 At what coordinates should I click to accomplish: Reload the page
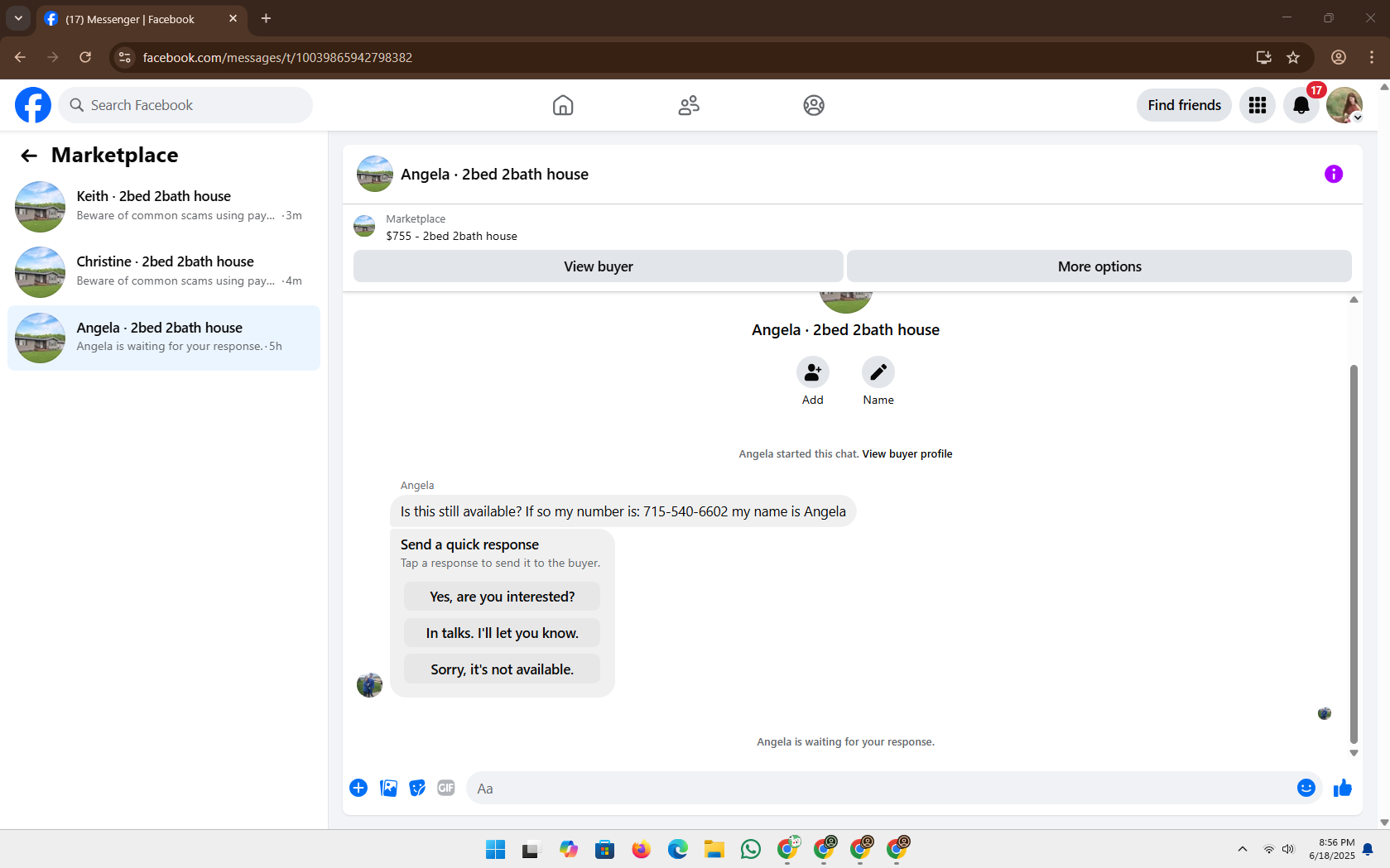pos(85,57)
